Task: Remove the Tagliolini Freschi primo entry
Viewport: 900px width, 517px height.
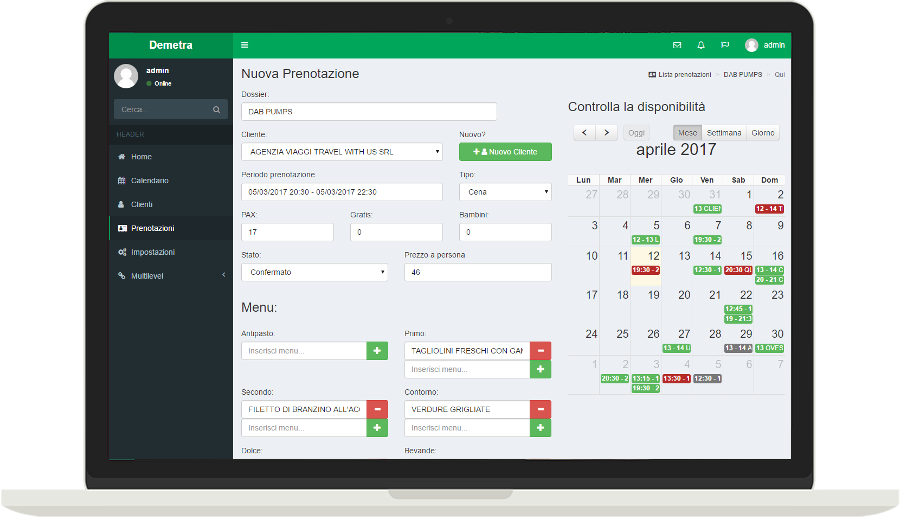Action: pyautogui.click(x=541, y=351)
